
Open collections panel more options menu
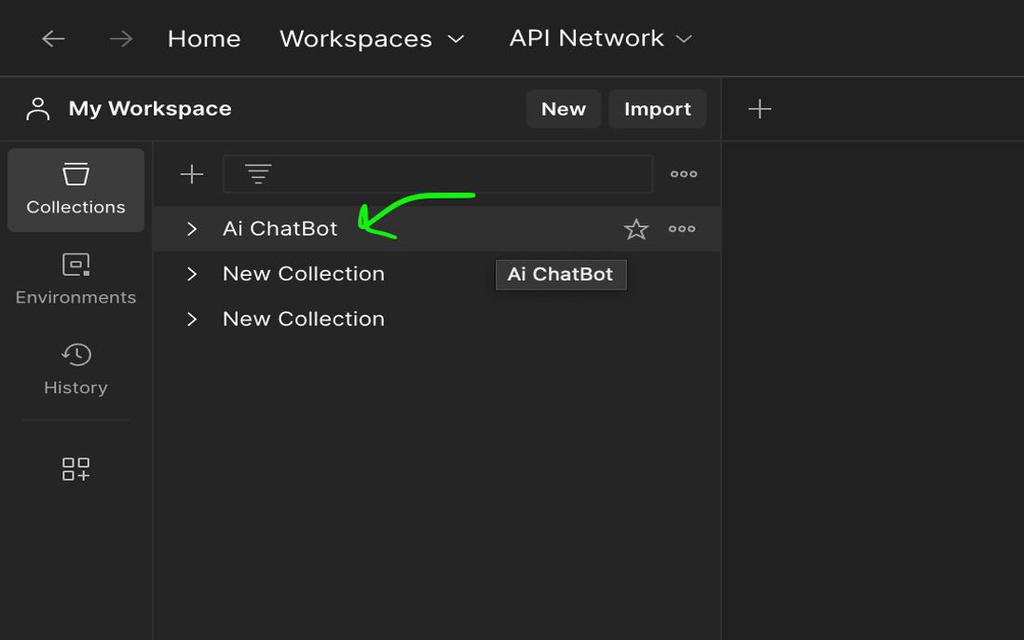coord(684,174)
